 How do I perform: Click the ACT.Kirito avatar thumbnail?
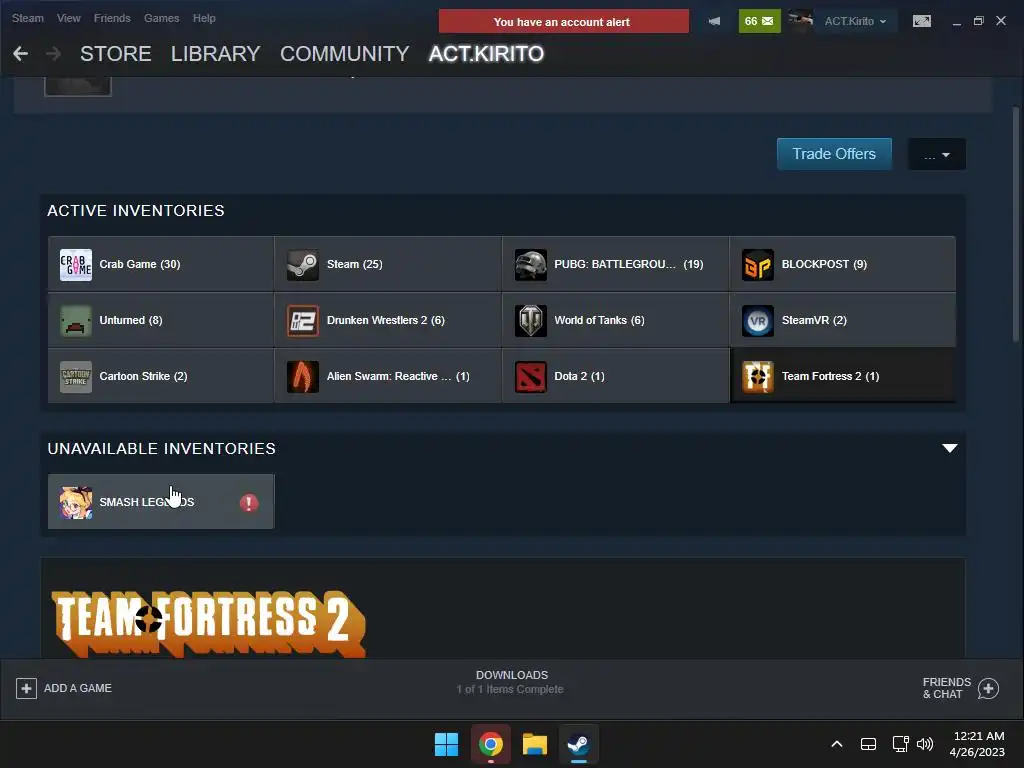tap(800, 21)
